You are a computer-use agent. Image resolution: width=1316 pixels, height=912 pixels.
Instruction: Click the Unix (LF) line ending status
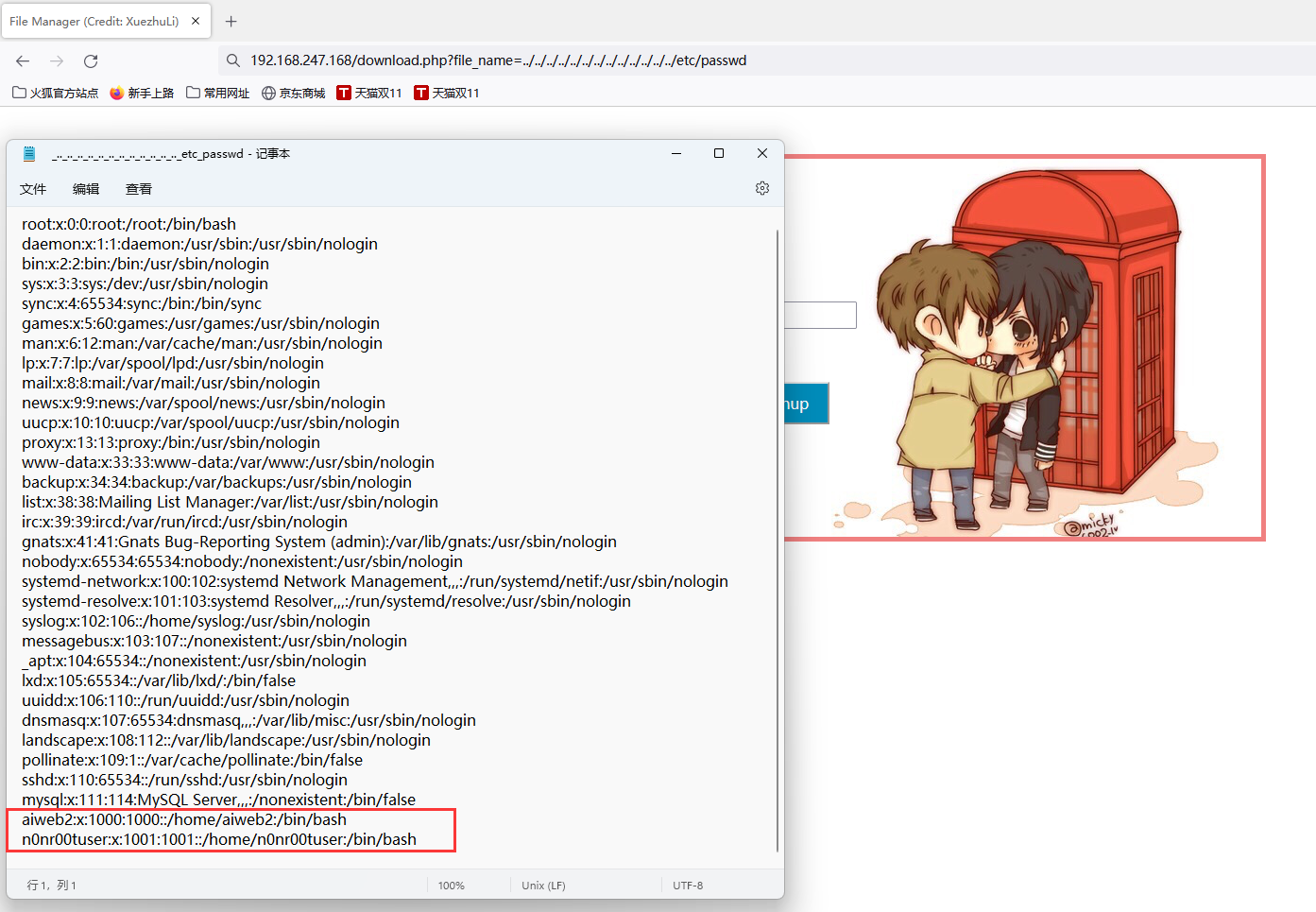pos(543,886)
